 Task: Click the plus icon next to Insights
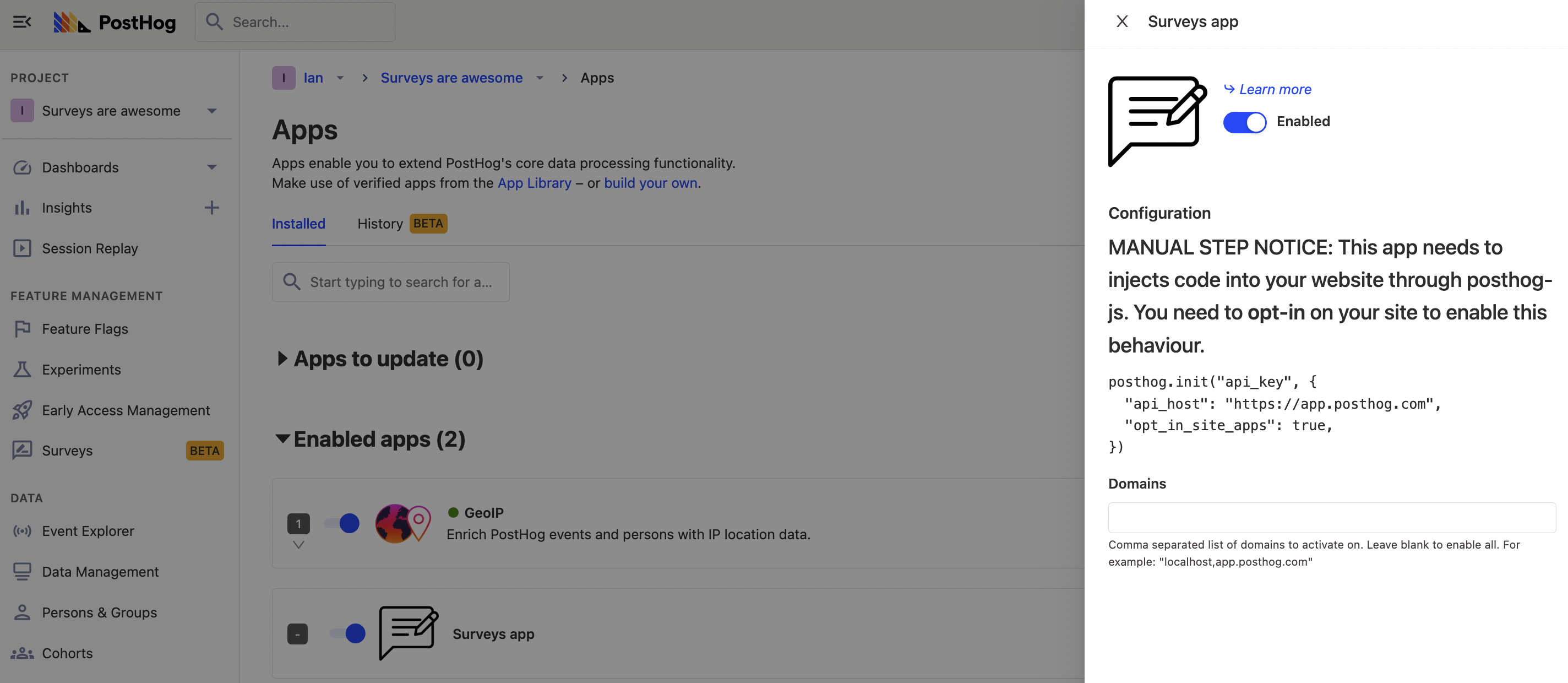(x=211, y=208)
